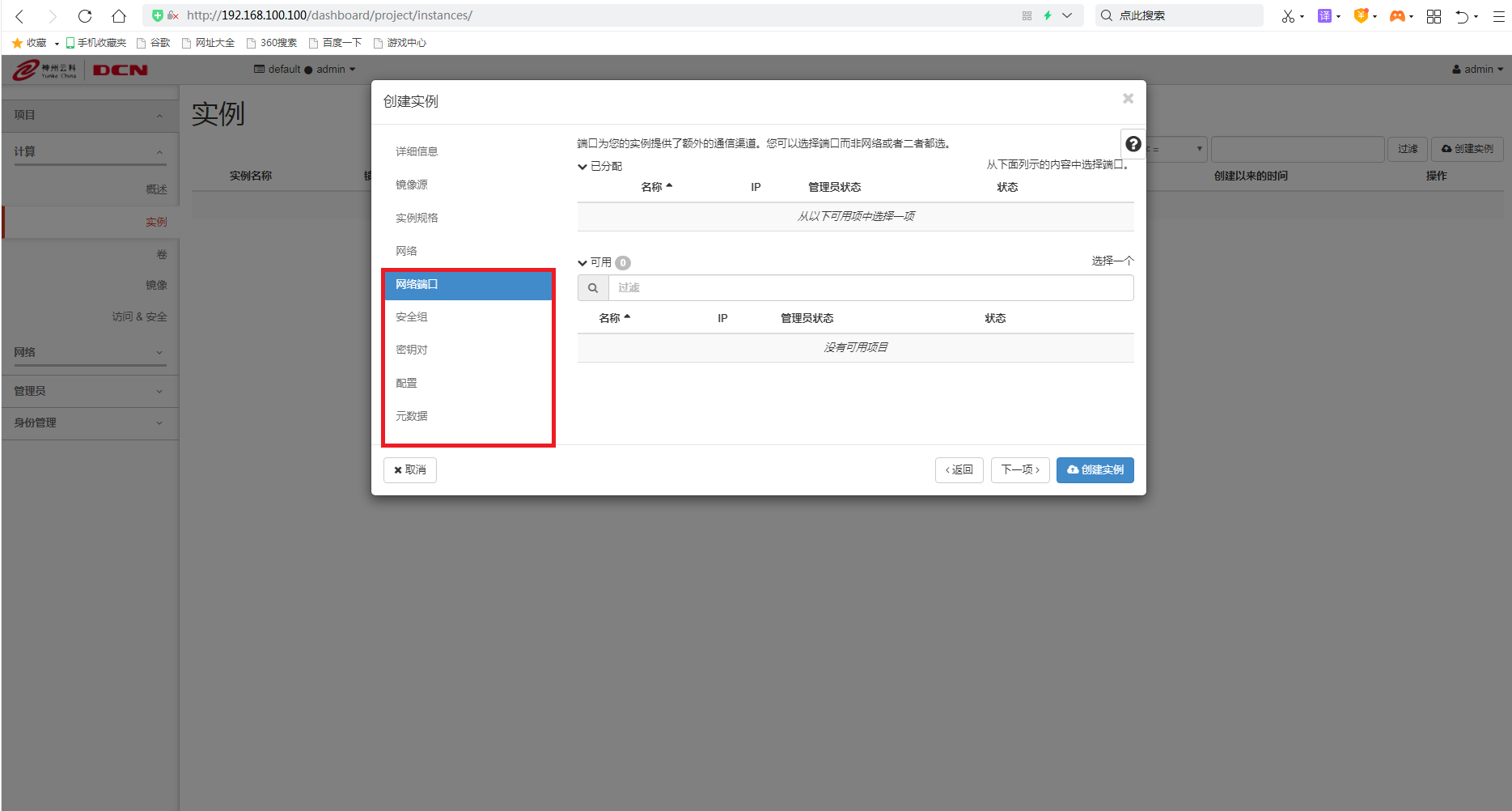The image size is (1512, 811).
Task: Open the 百度一下 bookmark
Action: [x=335, y=43]
